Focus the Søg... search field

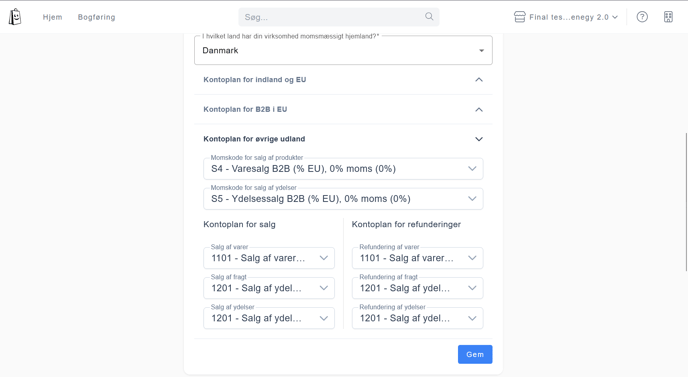tap(339, 17)
